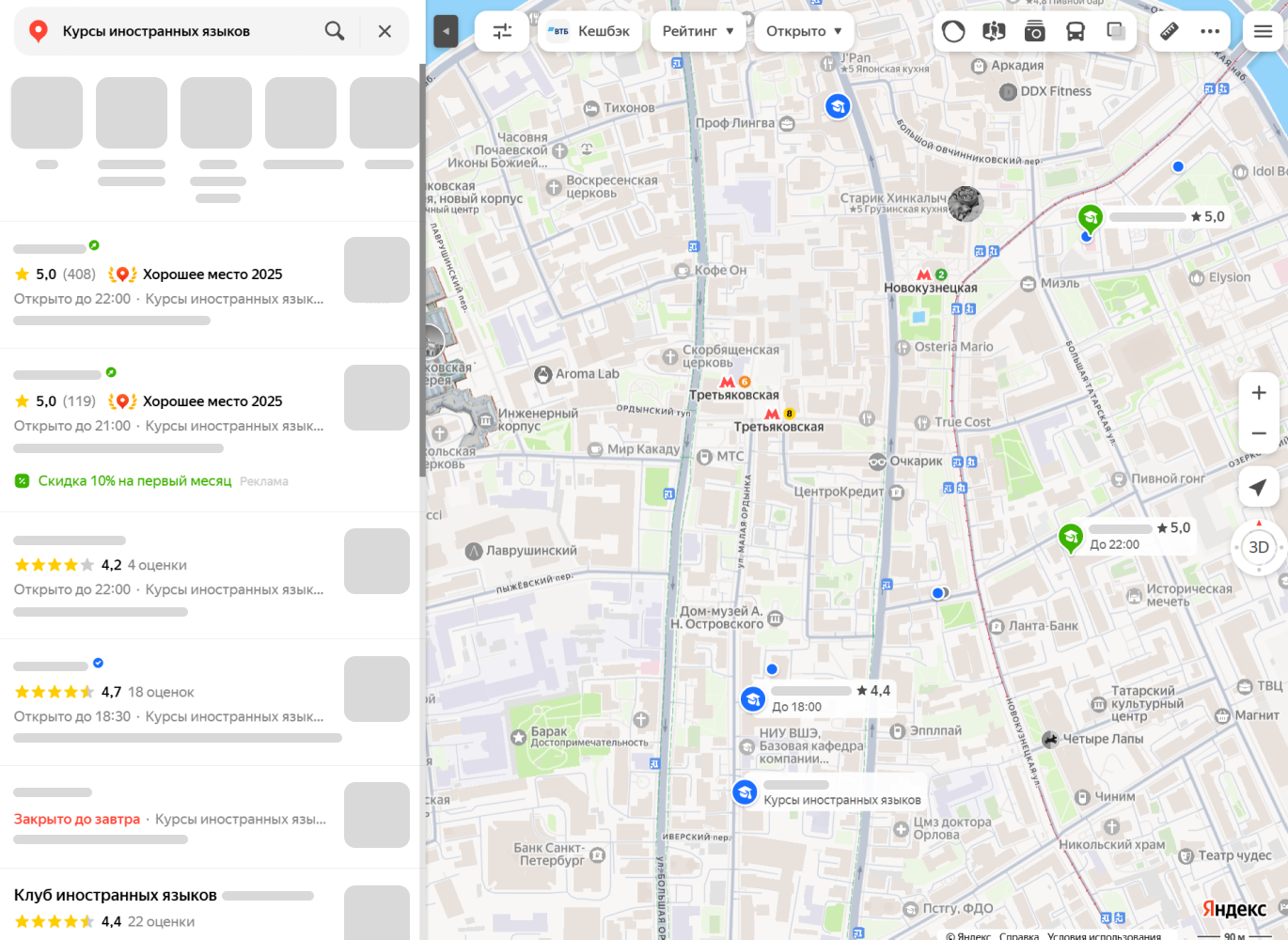This screenshot has width=1288, height=940.
Task: Click the search magnifier icon
Action: coord(335,31)
